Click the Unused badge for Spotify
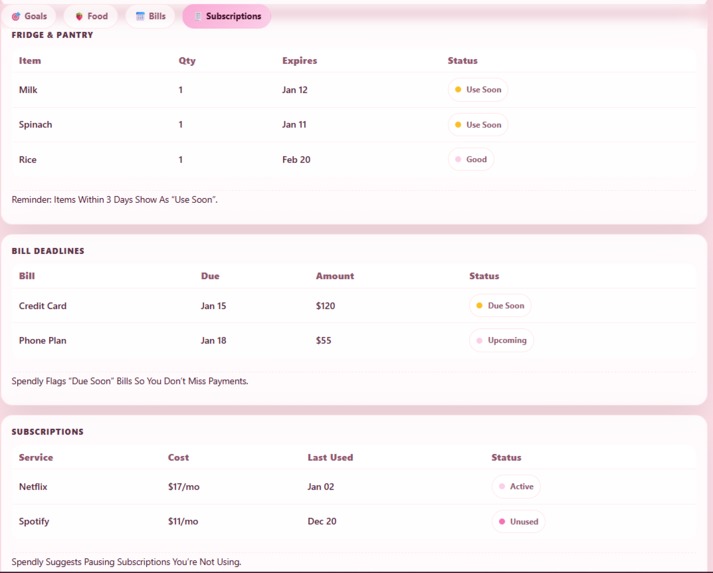The width and height of the screenshot is (713, 573). pos(518,522)
